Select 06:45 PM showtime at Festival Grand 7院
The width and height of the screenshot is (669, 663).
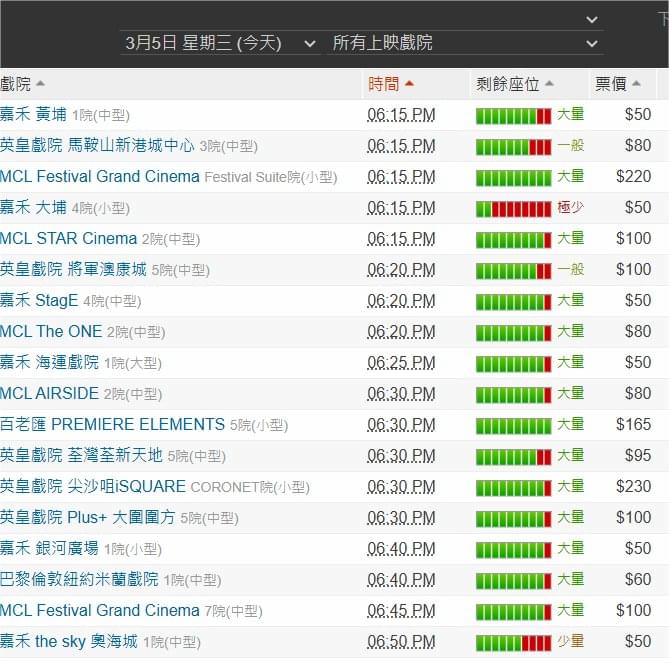tap(401, 611)
